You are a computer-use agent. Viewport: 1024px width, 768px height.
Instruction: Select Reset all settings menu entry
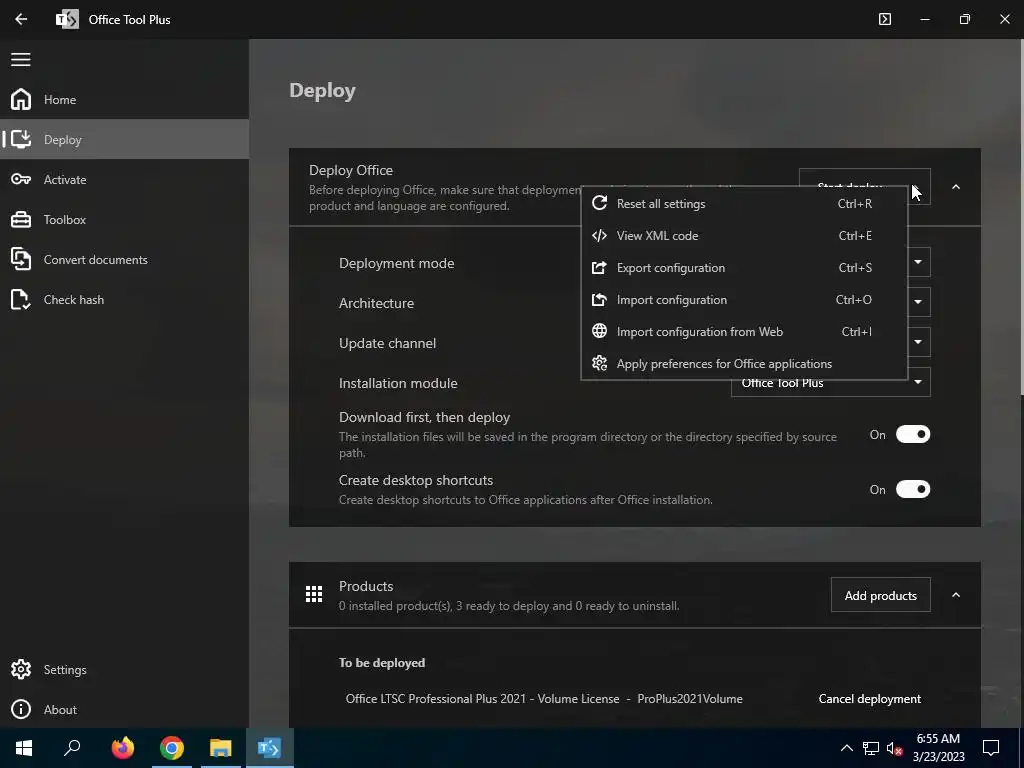click(x=744, y=203)
